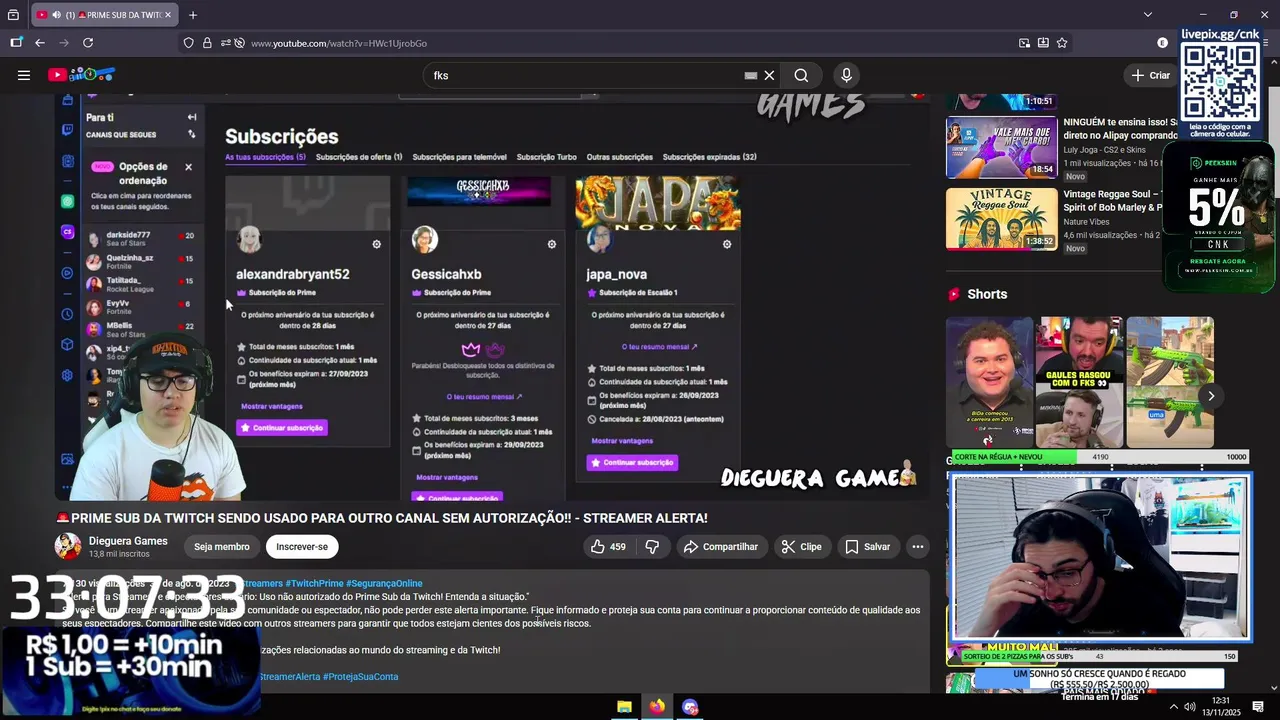
Task: Click the gear on alexandrabryant52 card
Action: pos(376,244)
